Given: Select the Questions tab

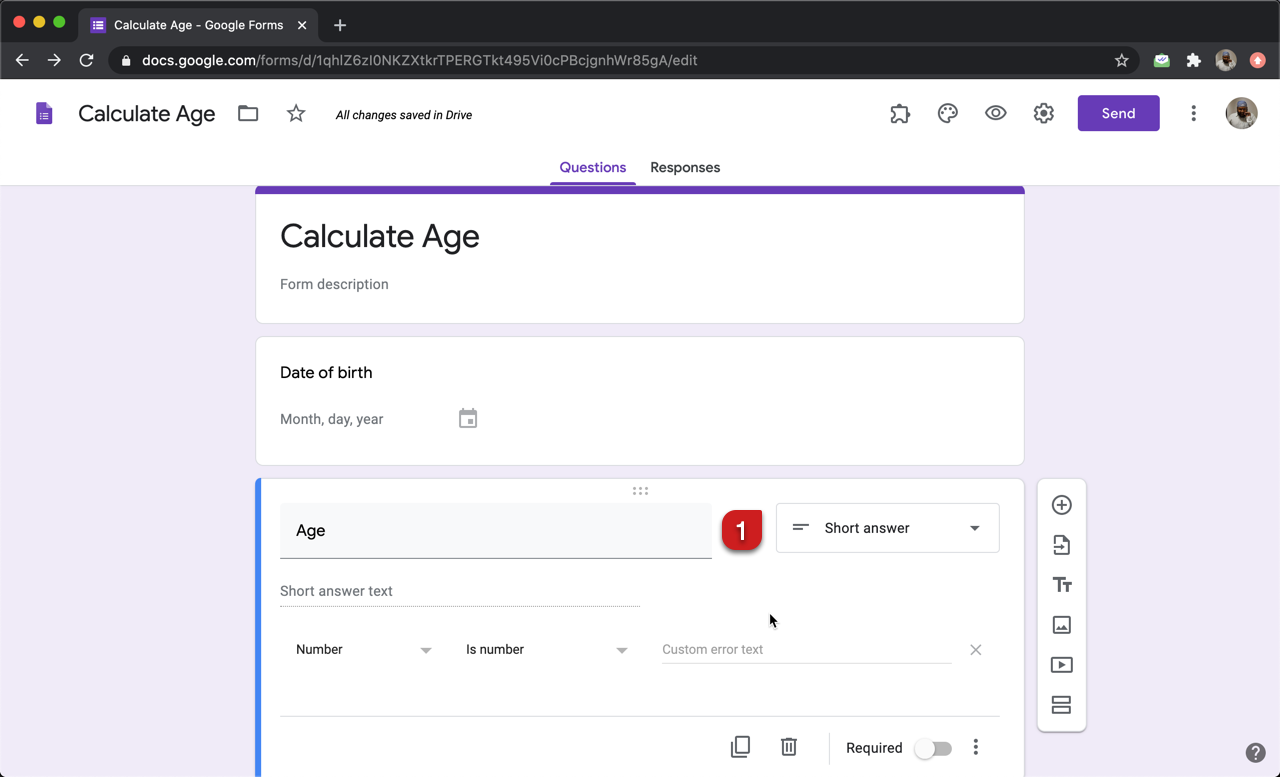Looking at the screenshot, I should point(592,168).
